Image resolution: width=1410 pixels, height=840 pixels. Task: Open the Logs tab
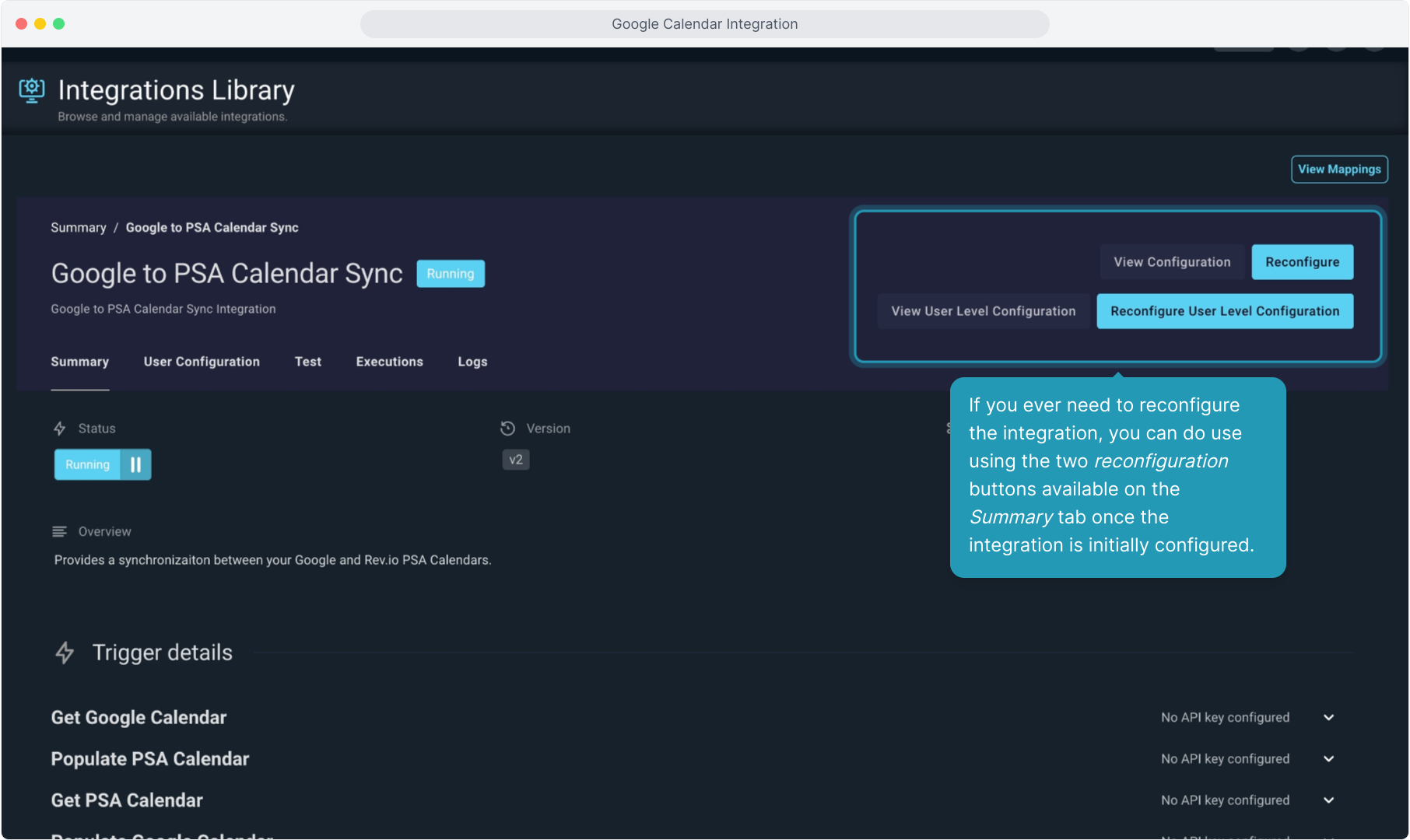tap(472, 362)
